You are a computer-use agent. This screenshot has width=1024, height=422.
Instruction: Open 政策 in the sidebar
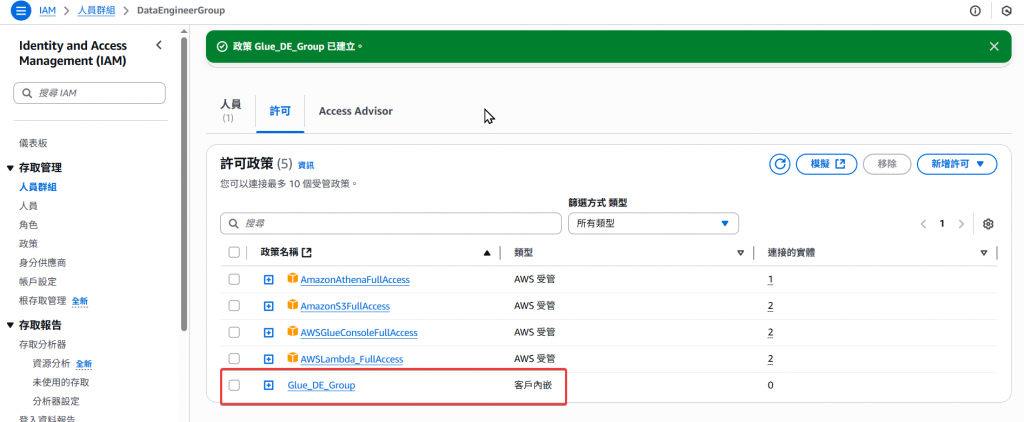pos(29,244)
